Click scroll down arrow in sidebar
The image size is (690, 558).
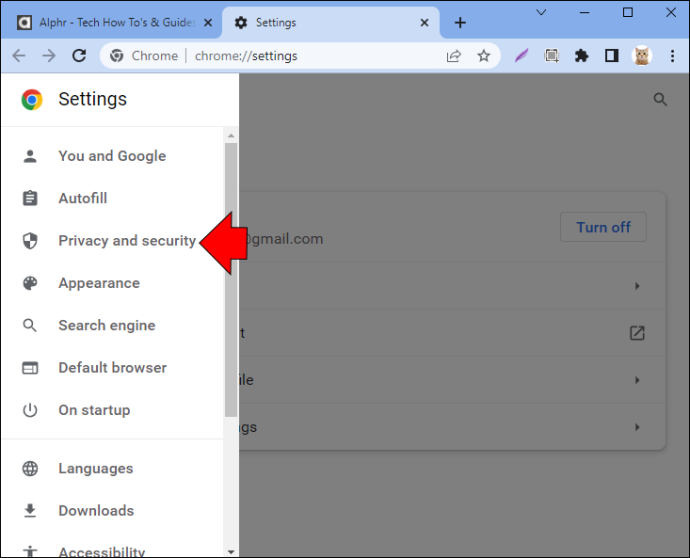231,551
